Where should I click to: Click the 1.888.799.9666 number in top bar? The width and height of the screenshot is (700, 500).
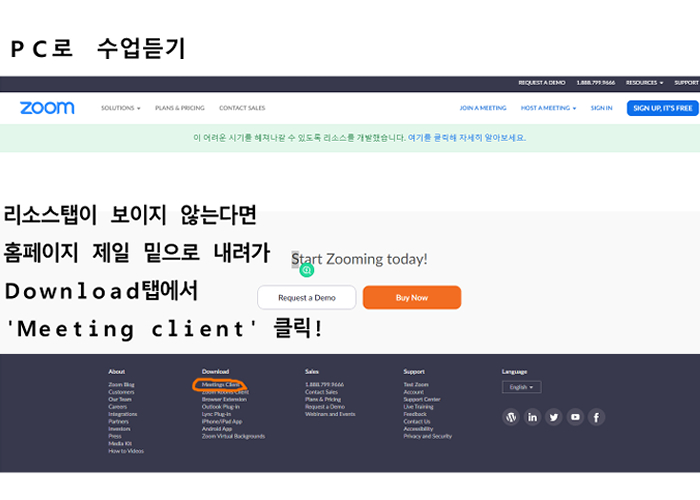[x=596, y=83]
